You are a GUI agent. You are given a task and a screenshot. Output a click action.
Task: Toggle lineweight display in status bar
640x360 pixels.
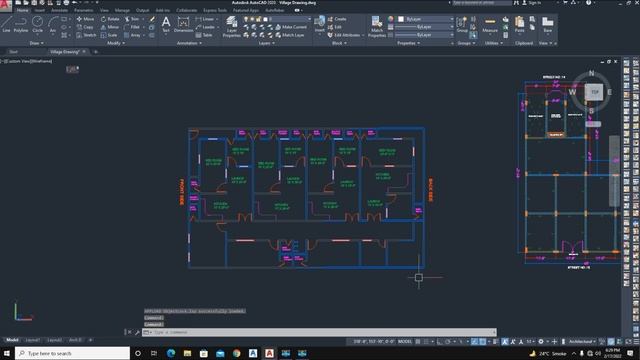click(x=496, y=342)
